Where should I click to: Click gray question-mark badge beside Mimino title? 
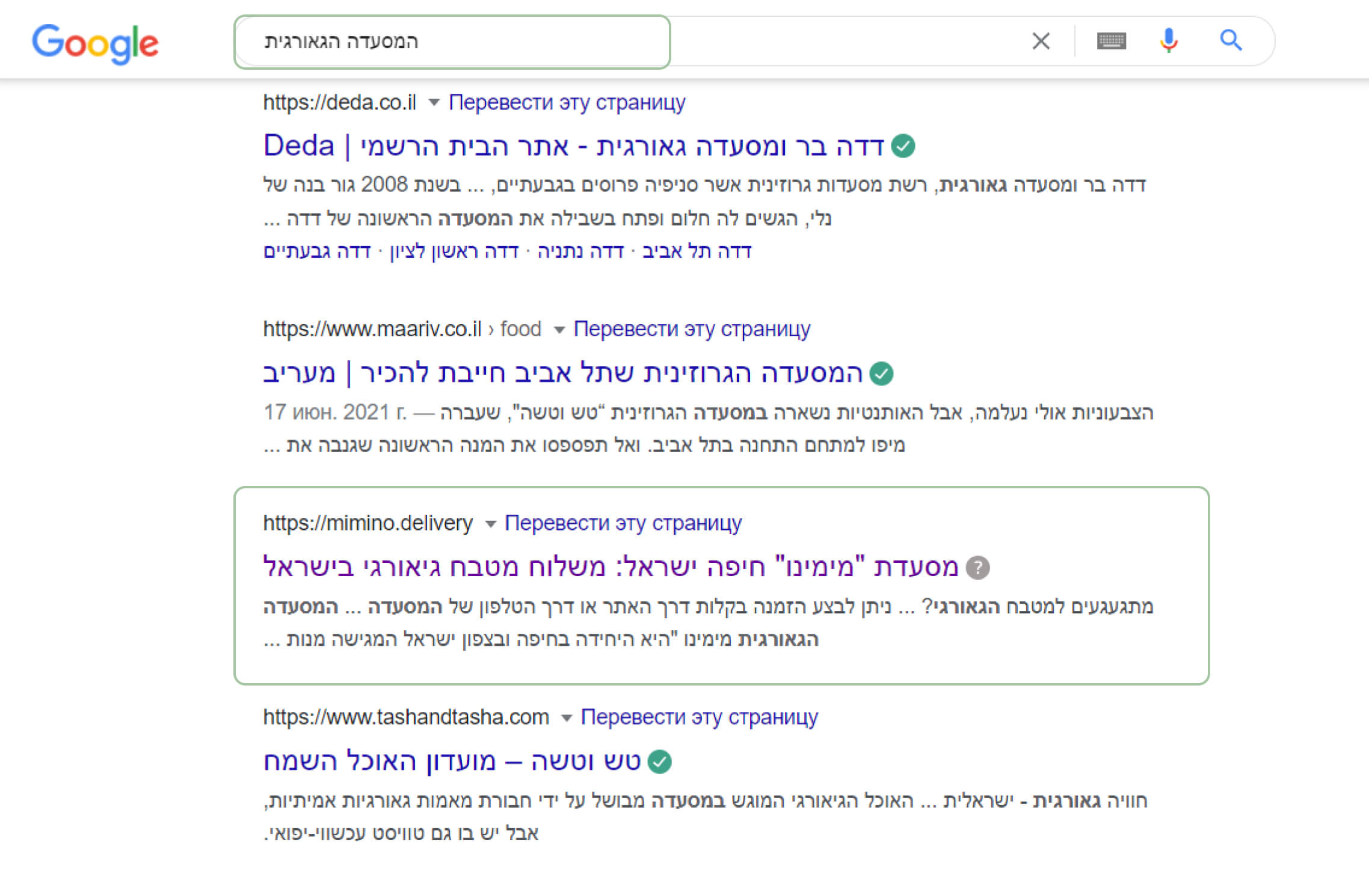(977, 567)
